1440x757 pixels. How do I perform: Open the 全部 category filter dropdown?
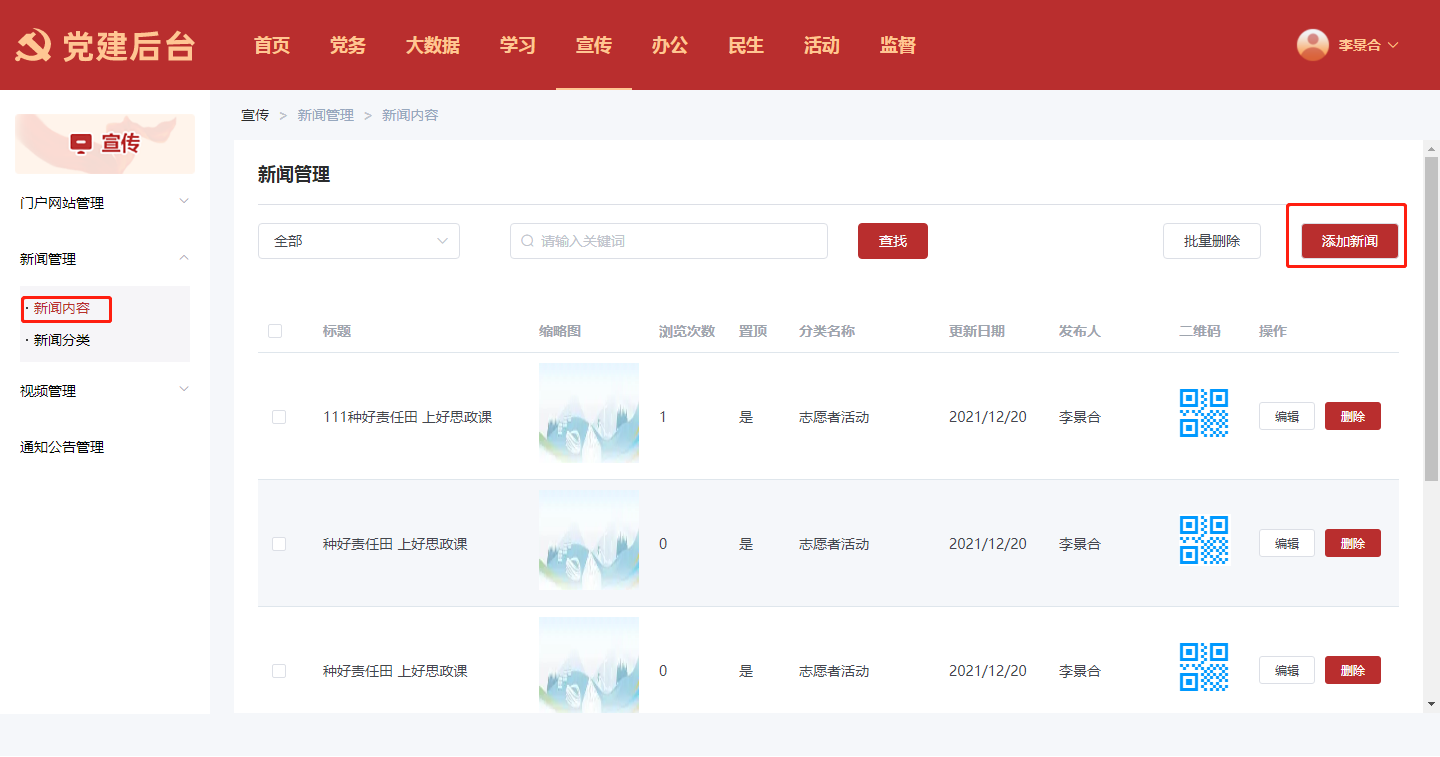coord(358,241)
